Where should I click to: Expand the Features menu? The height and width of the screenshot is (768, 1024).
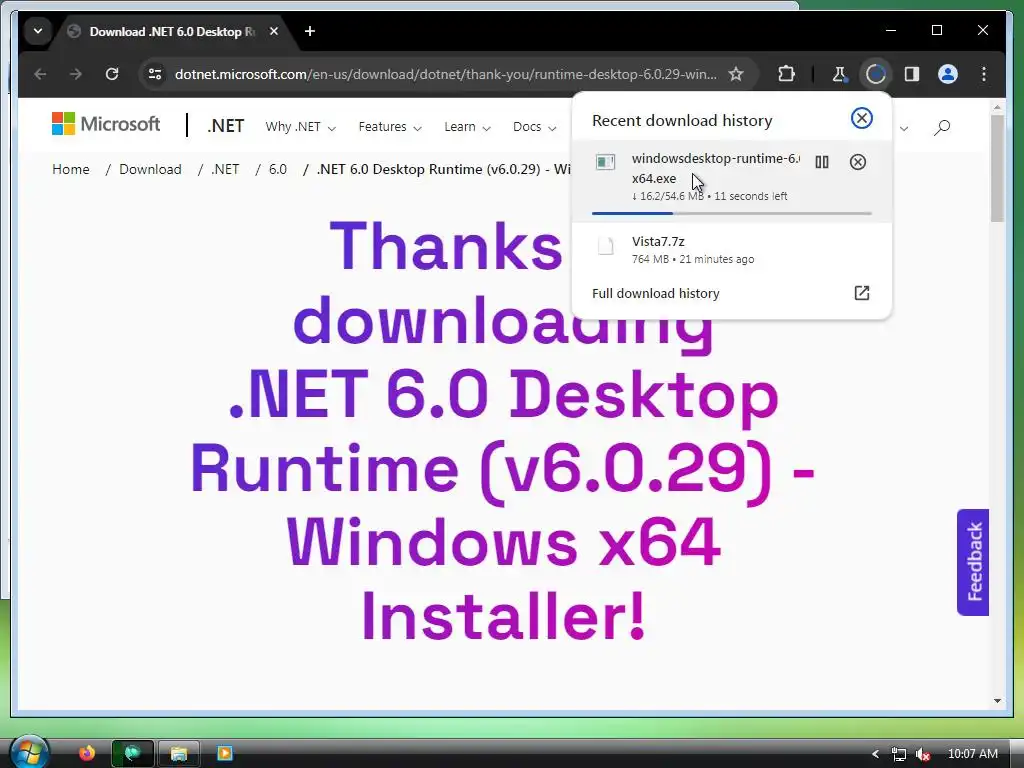[x=390, y=127]
